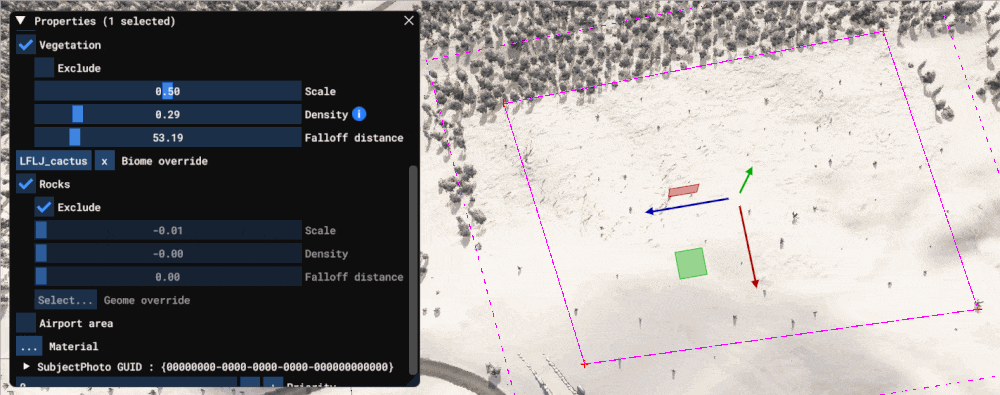Click the LFLJ_cactus biome button
The width and height of the screenshot is (1000, 395).
point(54,161)
